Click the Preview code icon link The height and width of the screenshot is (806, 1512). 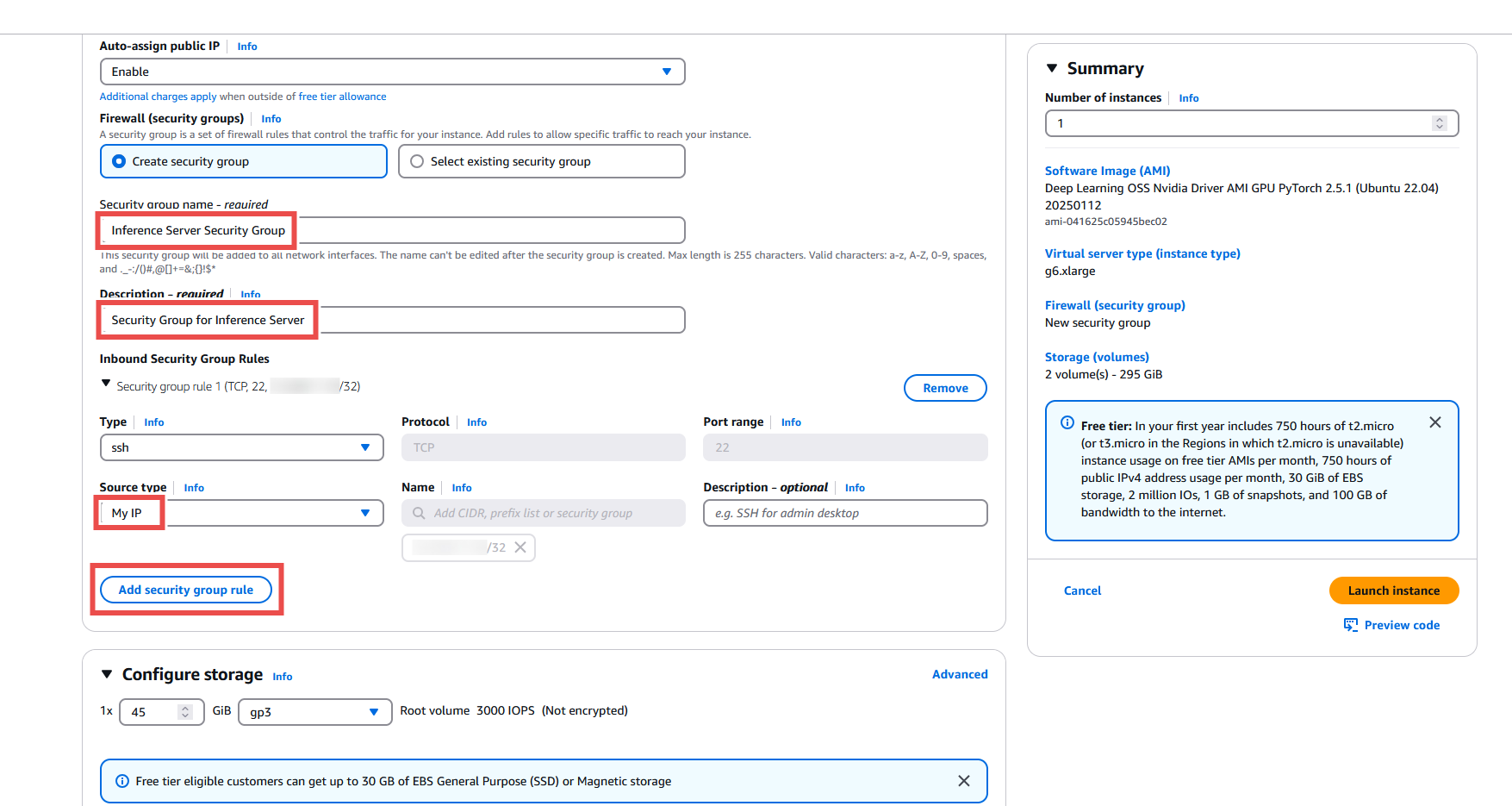point(1391,625)
